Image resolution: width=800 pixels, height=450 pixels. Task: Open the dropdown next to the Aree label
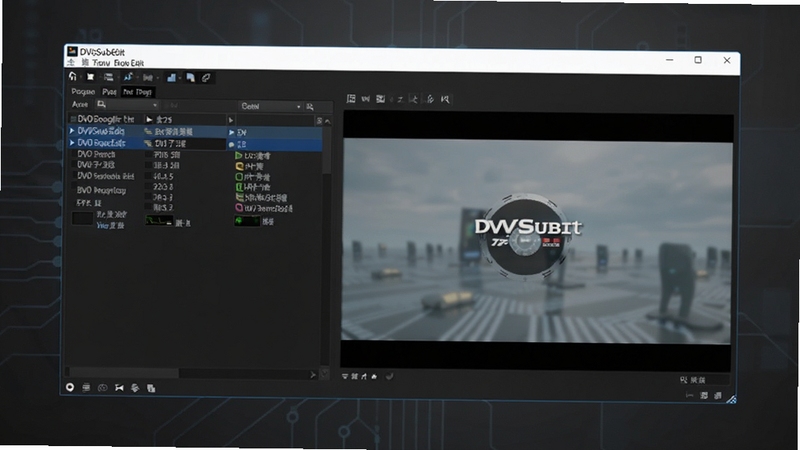pyautogui.click(x=128, y=105)
